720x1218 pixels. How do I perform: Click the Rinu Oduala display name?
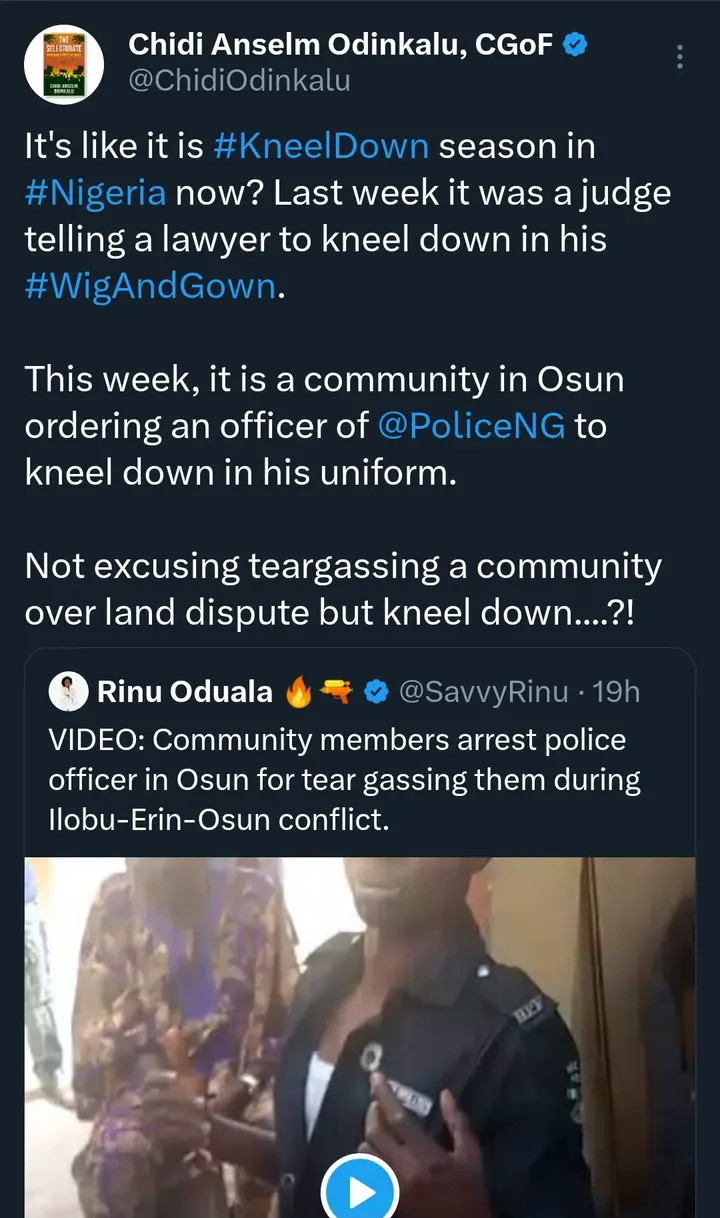[x=185, y=691]
